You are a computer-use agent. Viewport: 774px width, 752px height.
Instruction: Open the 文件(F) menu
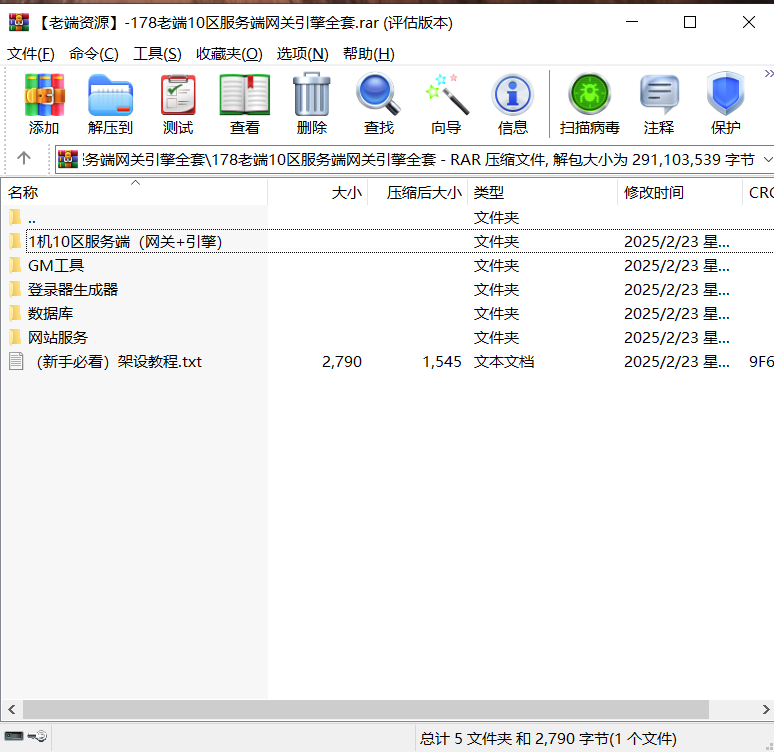click(x=31, y=54)
